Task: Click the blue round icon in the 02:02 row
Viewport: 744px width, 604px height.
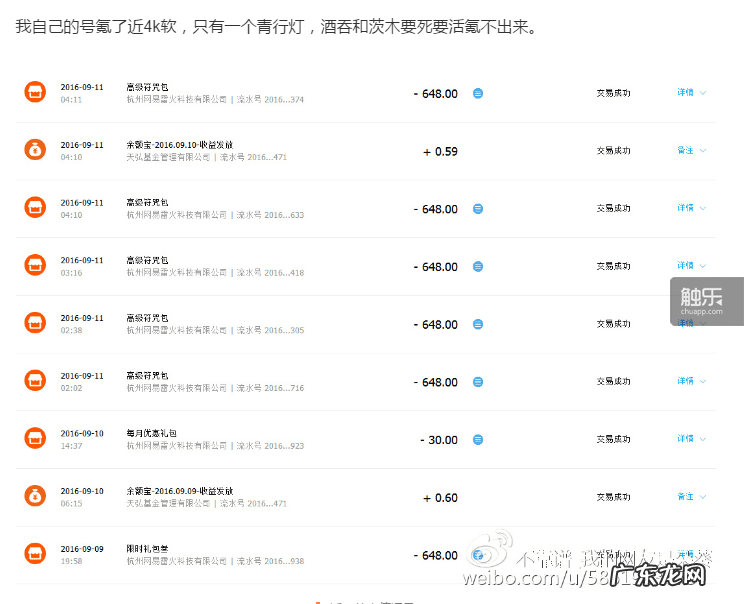Action: [478, 382]
